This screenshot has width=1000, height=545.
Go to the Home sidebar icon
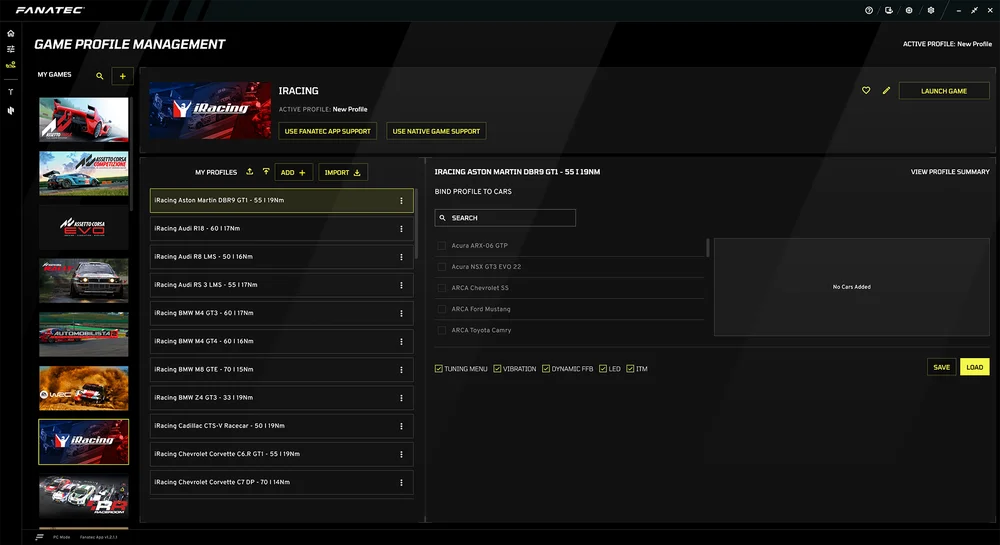(x=11, y=33)
